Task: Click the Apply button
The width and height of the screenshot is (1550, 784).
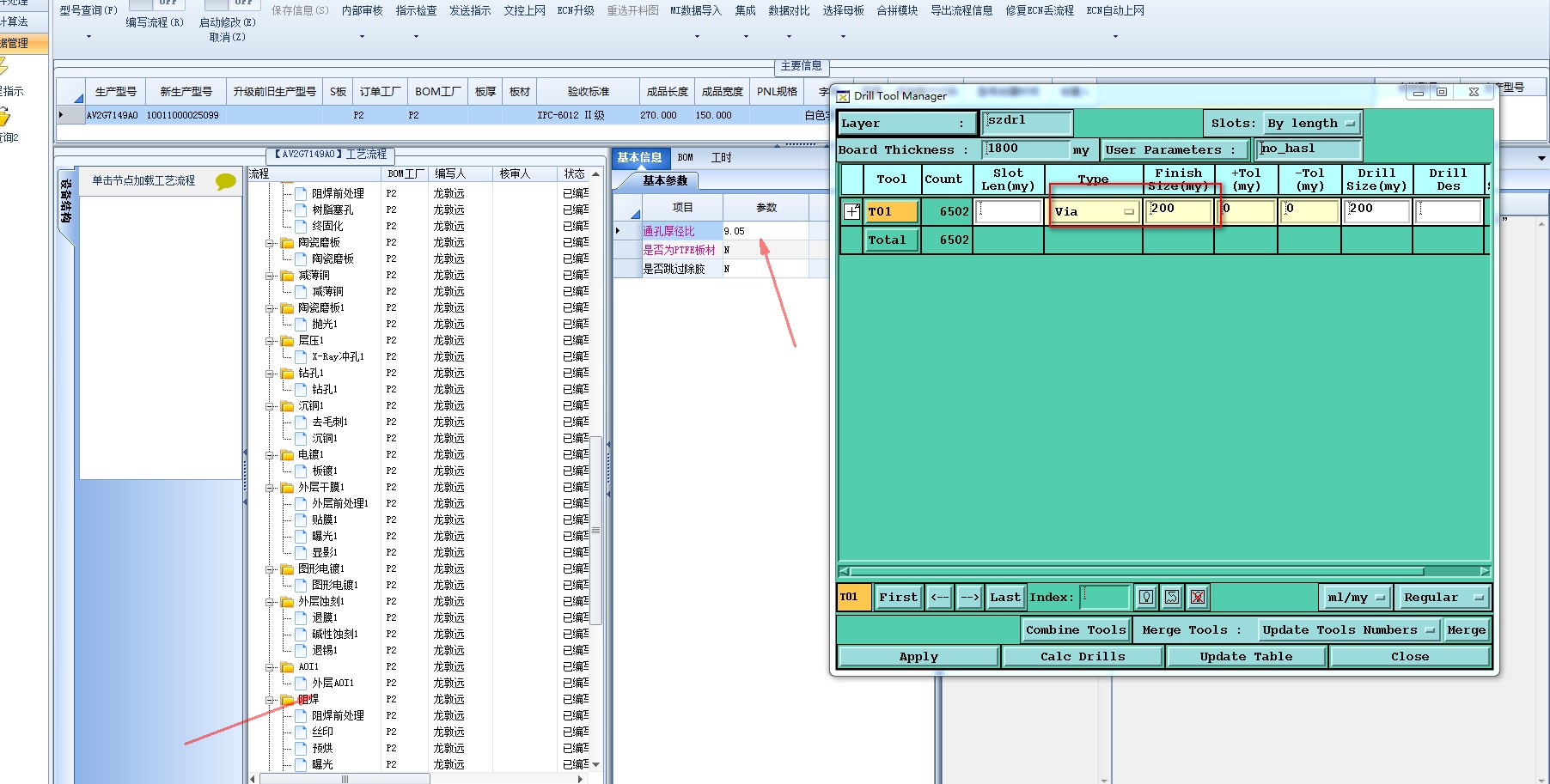Action: pyautogui.click(x=918, y=657)
